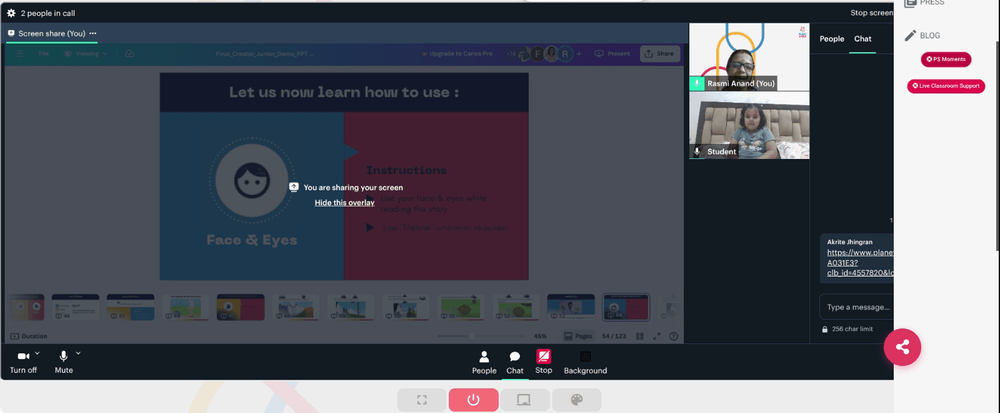This screenshot has width=1000, height=413.
Task: Open Screen share more options ellipsis
Action: point(93,33)
